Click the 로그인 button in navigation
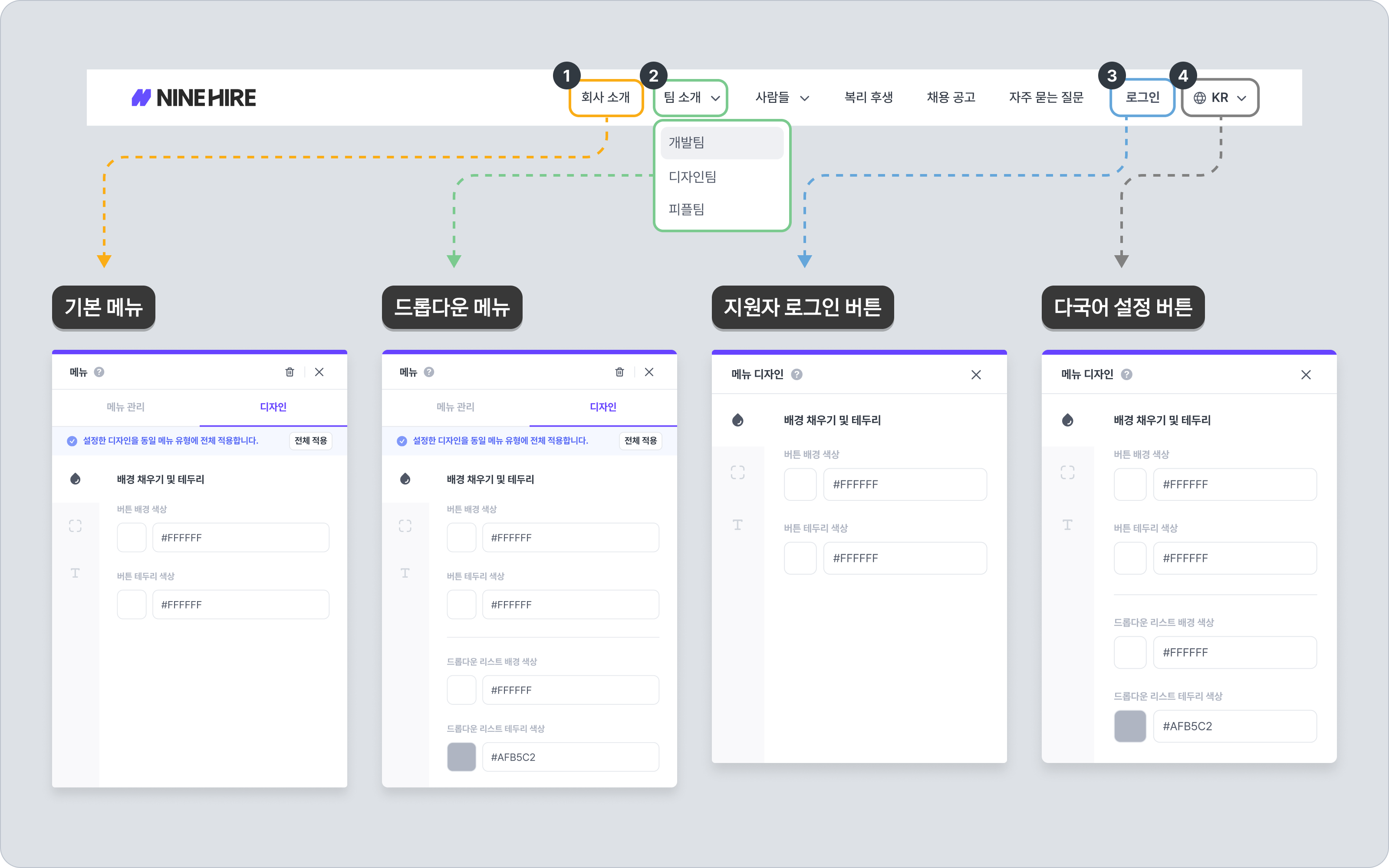The image size is (1389, 868). pyautogui.click(x=1142, y=98)
